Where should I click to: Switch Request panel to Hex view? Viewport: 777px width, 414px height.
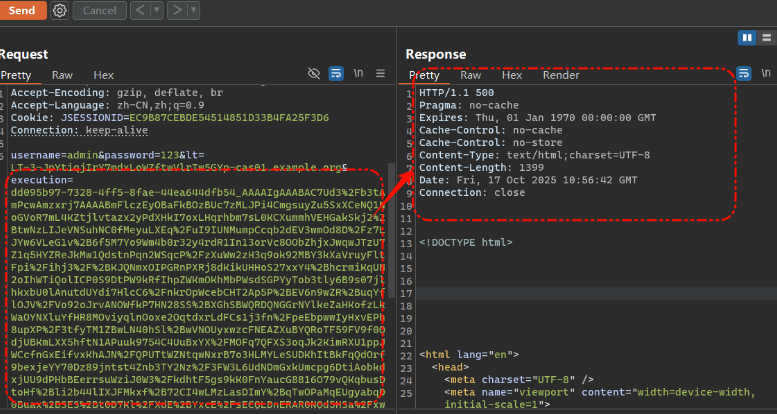click(x=104, y=75)
